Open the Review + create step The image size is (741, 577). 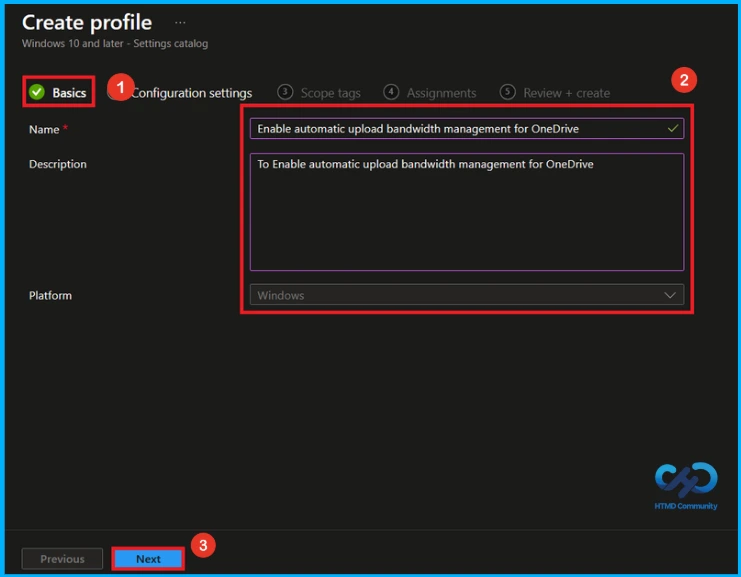[555, 93]
